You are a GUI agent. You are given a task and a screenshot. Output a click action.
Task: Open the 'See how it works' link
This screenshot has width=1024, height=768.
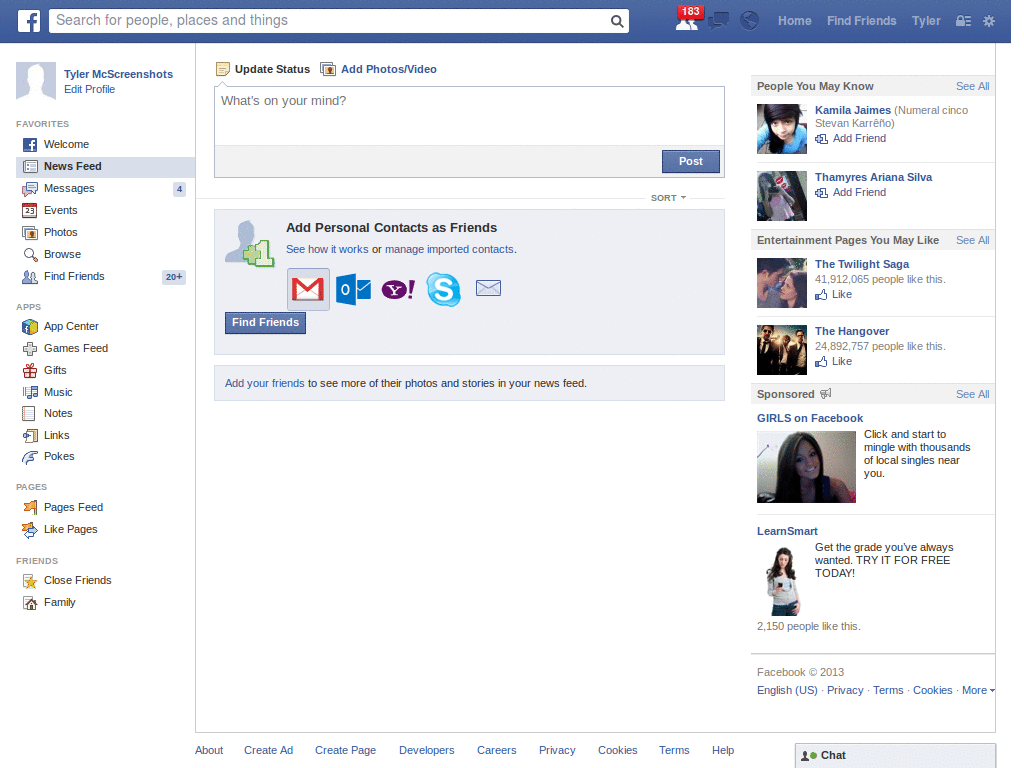[327, 249]
